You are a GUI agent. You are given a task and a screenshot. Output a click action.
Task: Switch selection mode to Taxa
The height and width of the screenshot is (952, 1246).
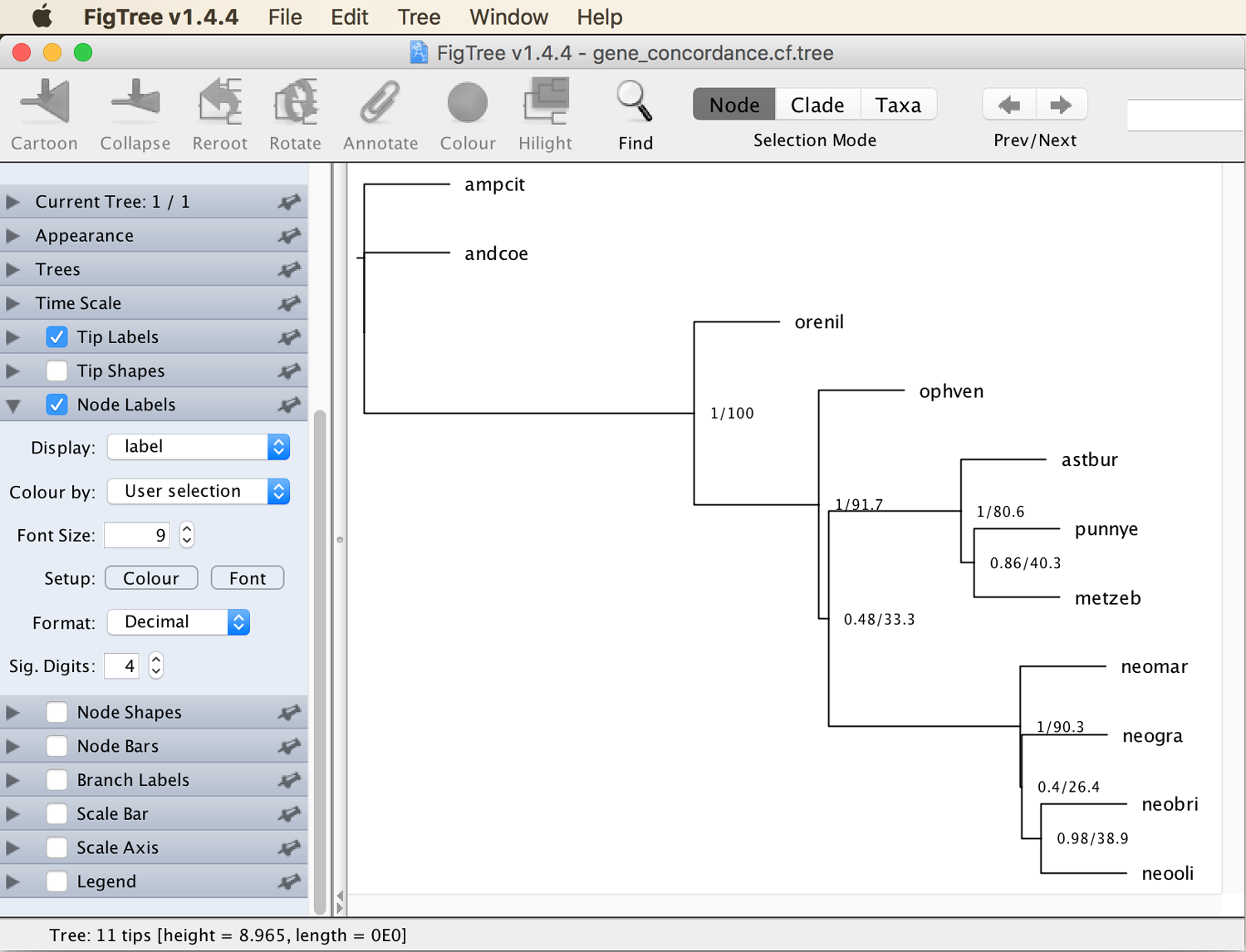point(898,105)
